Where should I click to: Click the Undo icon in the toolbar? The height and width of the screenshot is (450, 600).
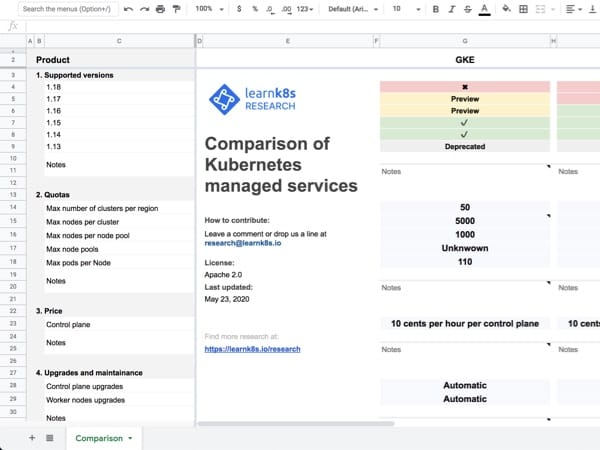[x=129, y=9]
